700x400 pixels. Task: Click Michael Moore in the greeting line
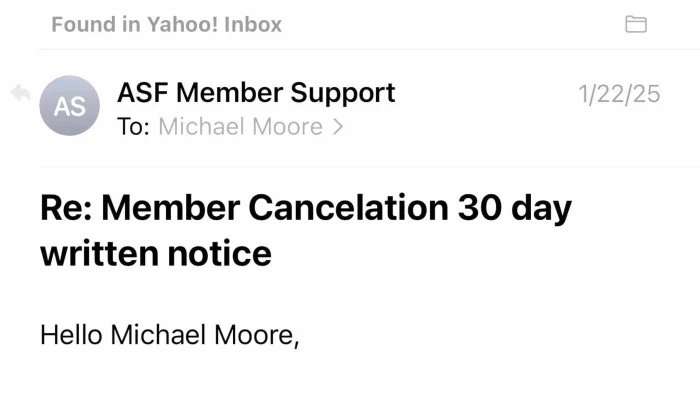pos(204,335)
